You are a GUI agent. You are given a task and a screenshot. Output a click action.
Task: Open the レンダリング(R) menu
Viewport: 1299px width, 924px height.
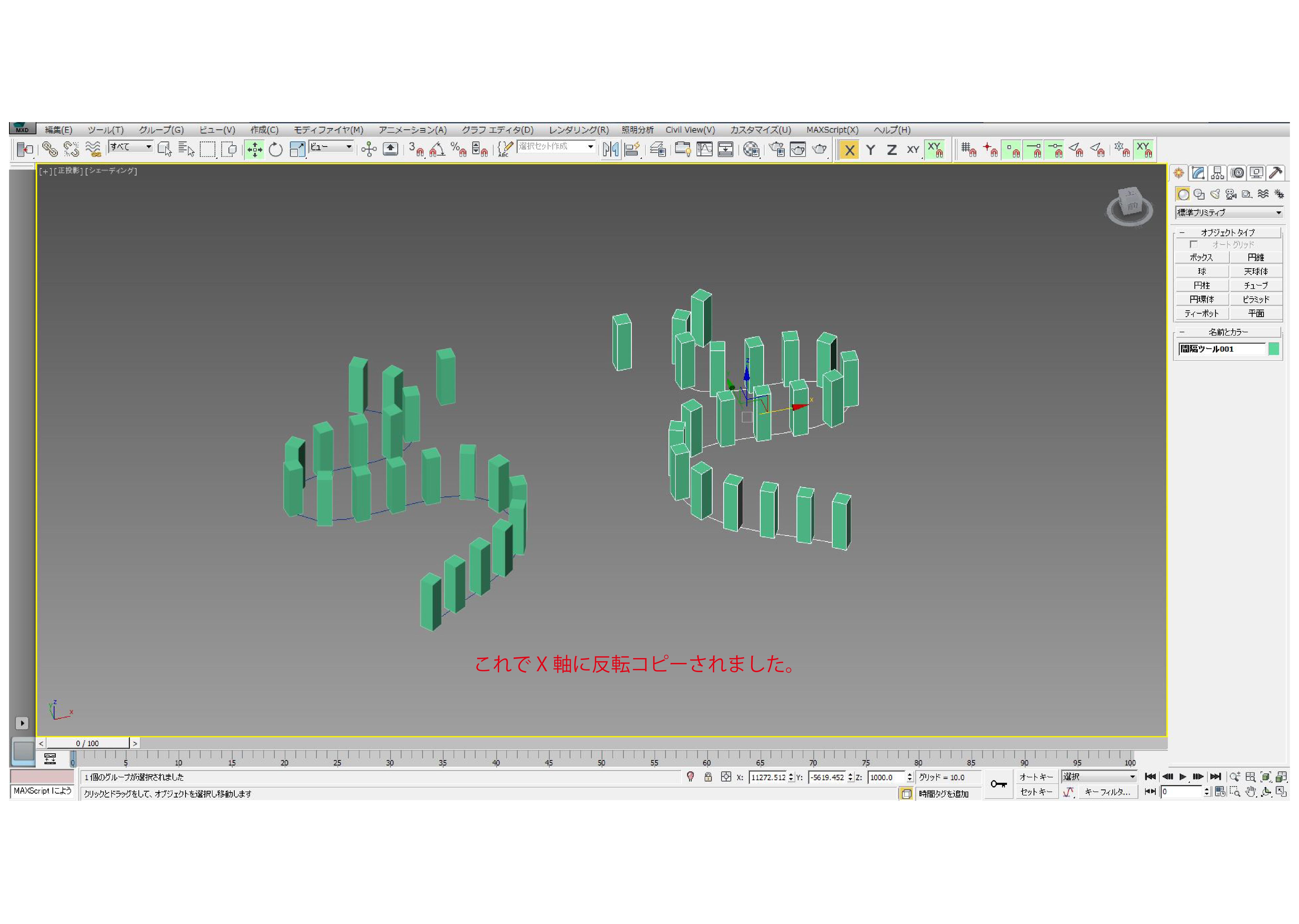pos(578,130)
